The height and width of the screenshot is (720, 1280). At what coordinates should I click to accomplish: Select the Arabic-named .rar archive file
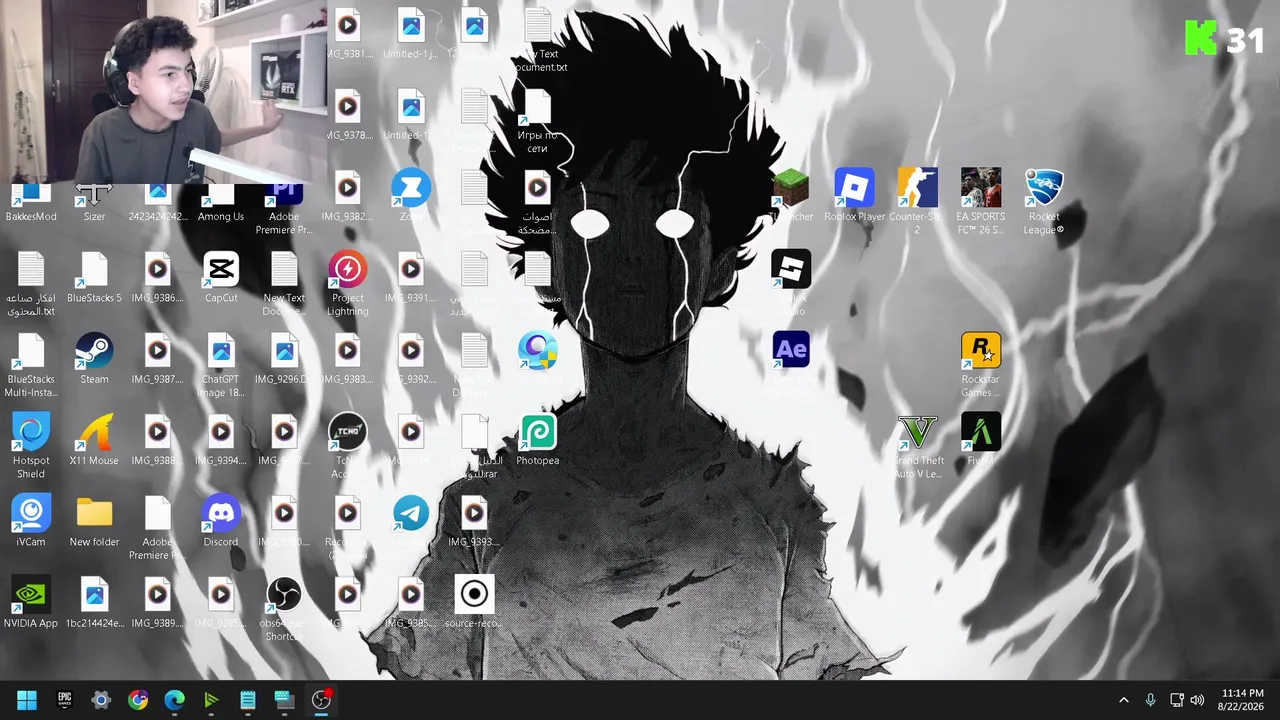[x=474, y=447]
